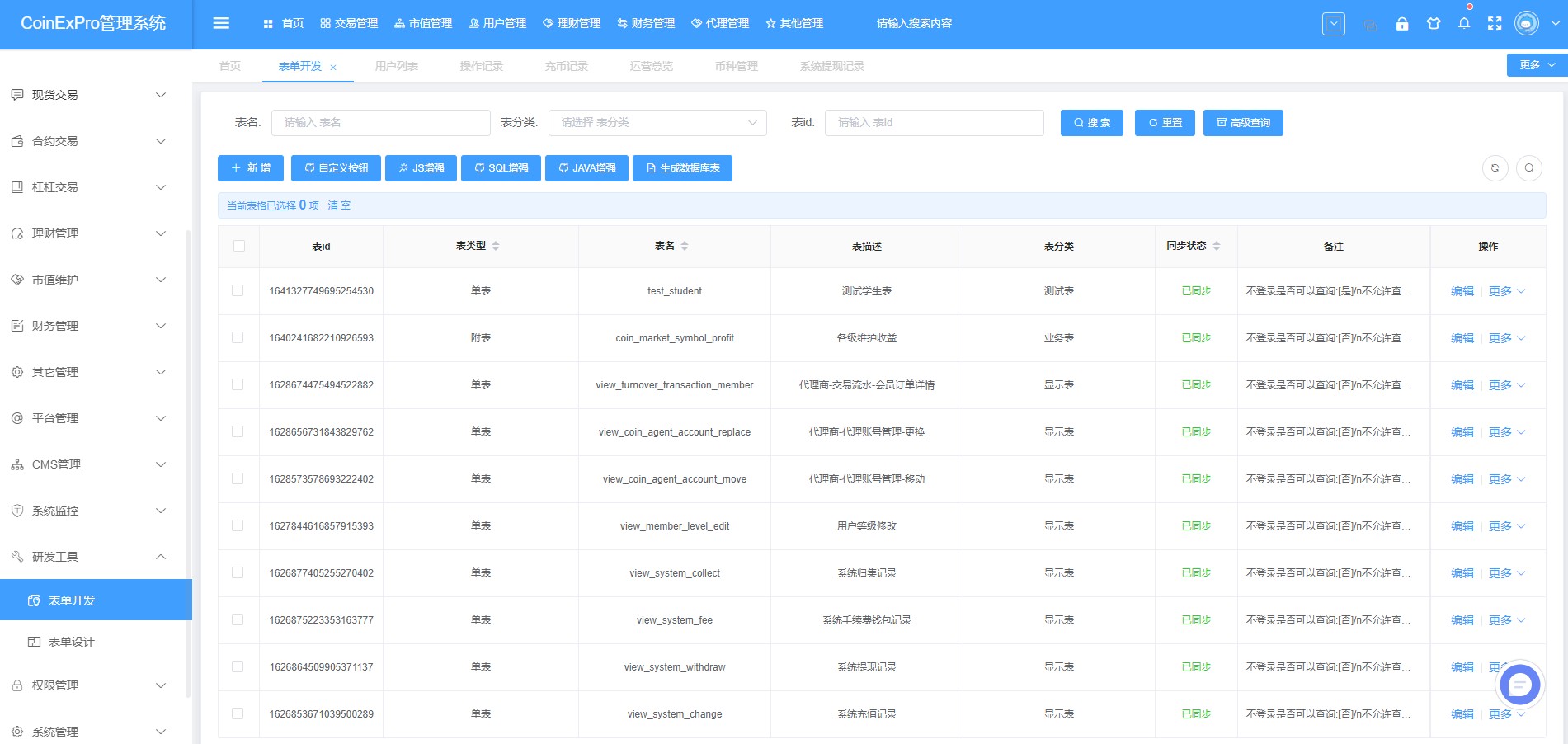Click the 重置 reset button
The image size is (1568, 744).
[1165, 123]
